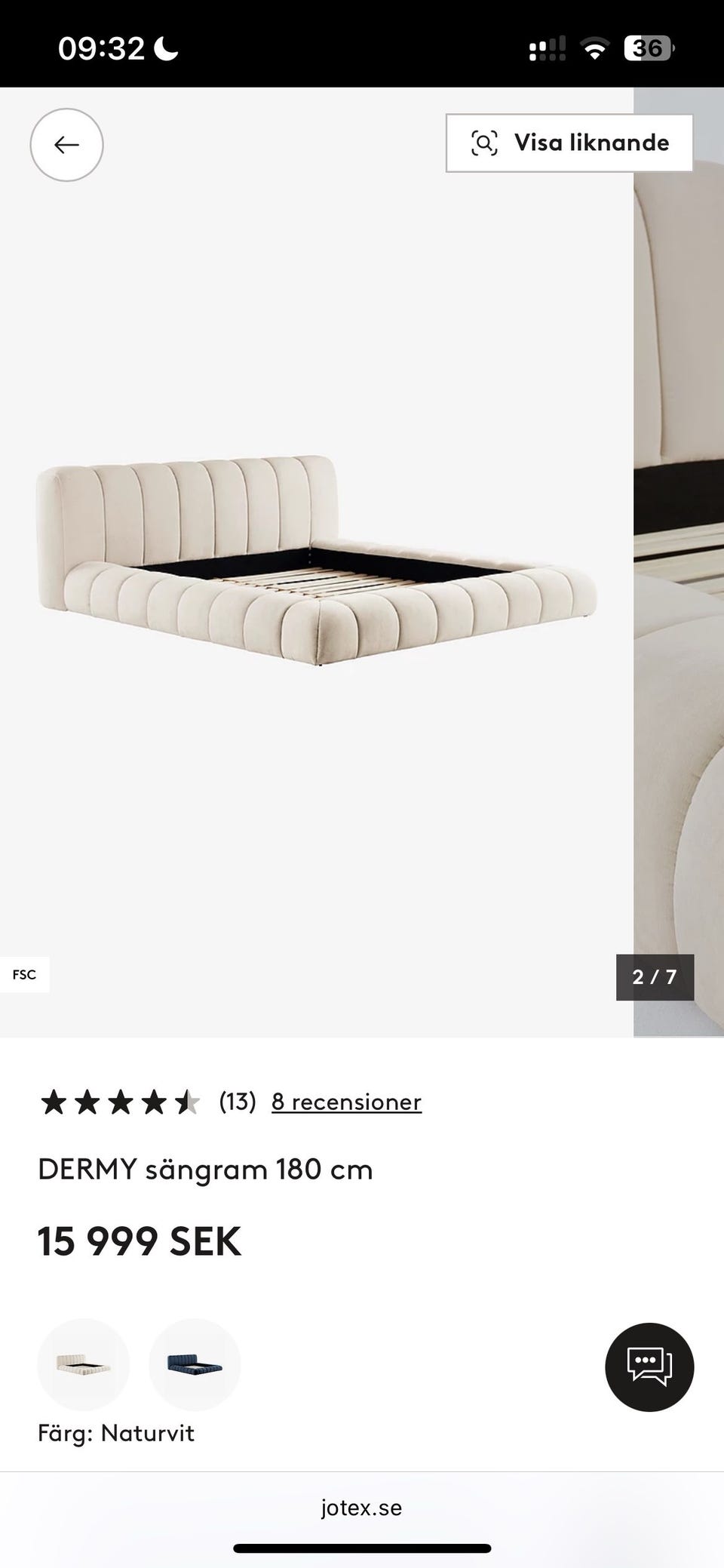This screenshot has height=1568, width=724.
Task: Tap the Wi-Fi status icon
Action: [x=595, y=50]
